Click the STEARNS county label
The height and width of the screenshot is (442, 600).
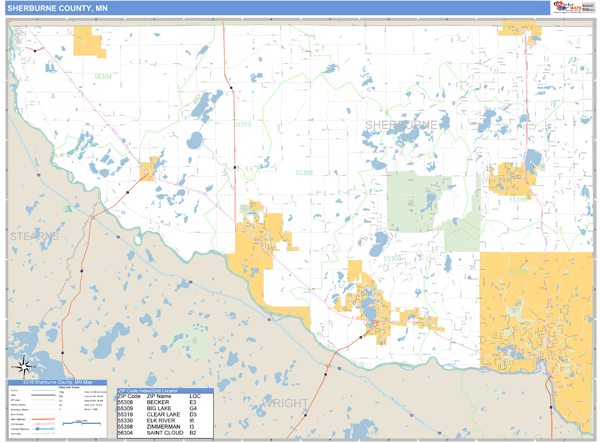[36, 234]
